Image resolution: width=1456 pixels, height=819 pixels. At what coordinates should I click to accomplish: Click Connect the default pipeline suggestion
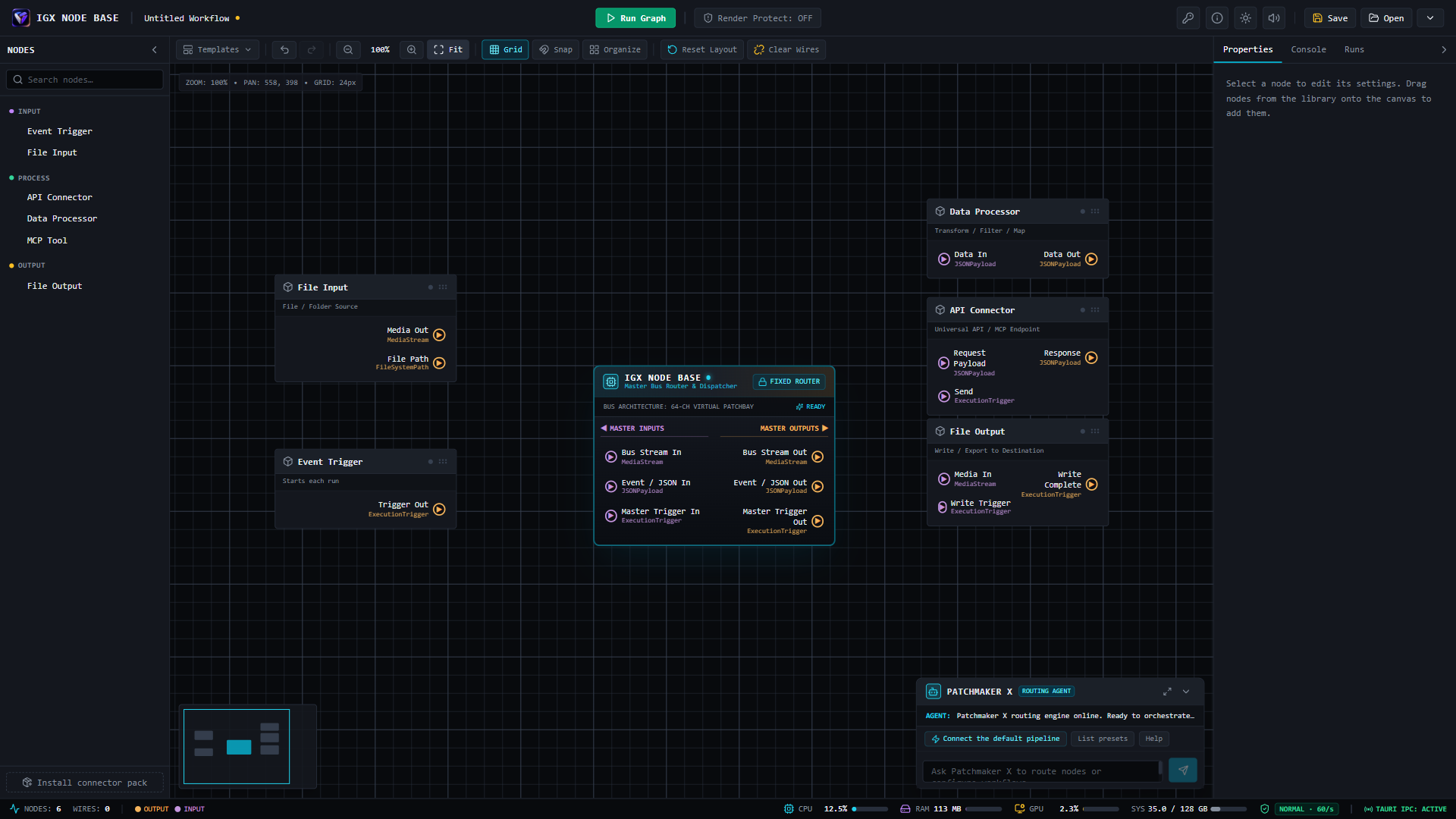click(x=996, y=739)
